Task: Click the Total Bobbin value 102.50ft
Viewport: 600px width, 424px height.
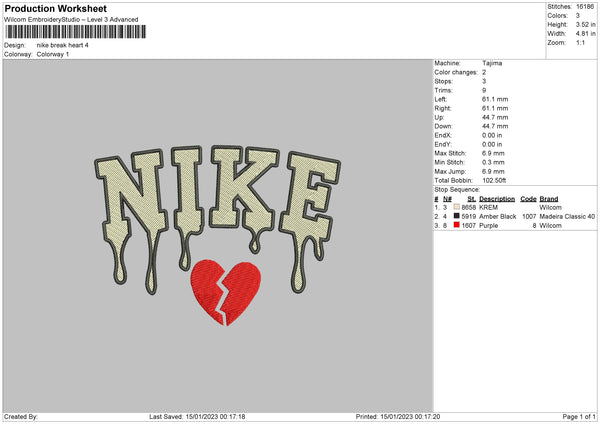Action: 494,181
